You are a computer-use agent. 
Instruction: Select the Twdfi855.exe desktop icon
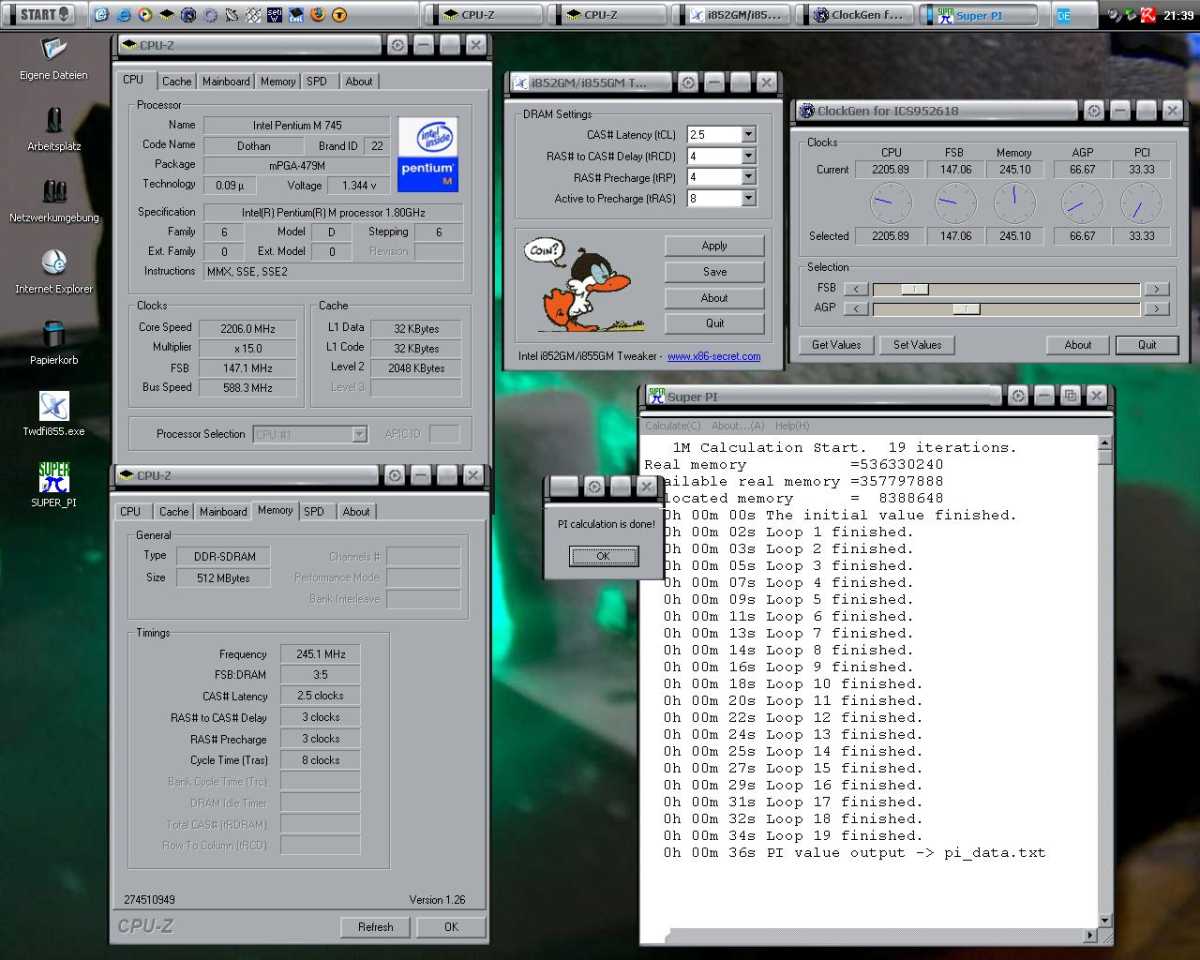(x=53, y=414)
